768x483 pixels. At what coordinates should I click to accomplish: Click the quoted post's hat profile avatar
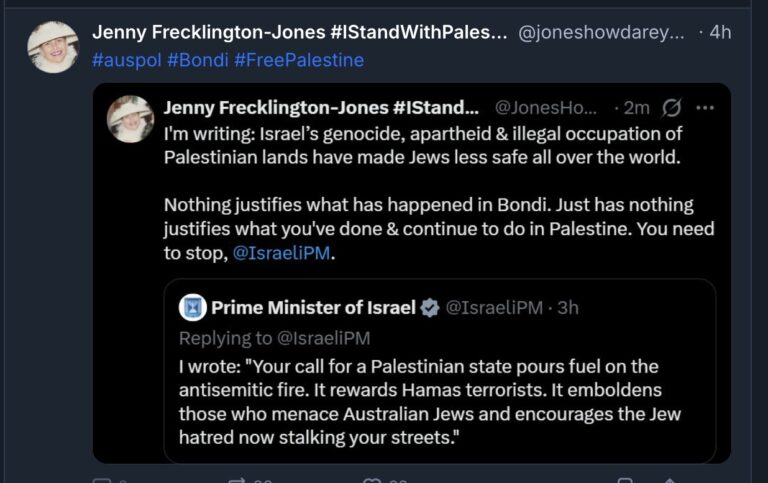(130, 120)
